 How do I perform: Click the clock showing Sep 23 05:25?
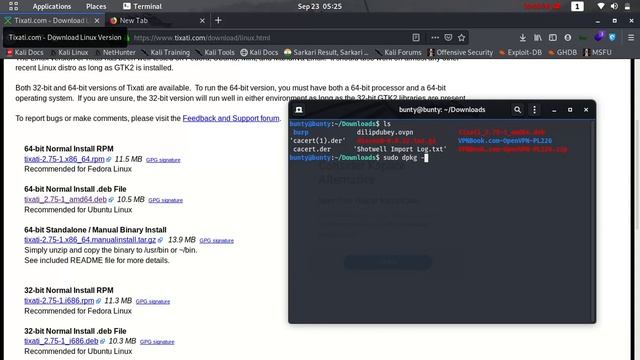point(320,7)
